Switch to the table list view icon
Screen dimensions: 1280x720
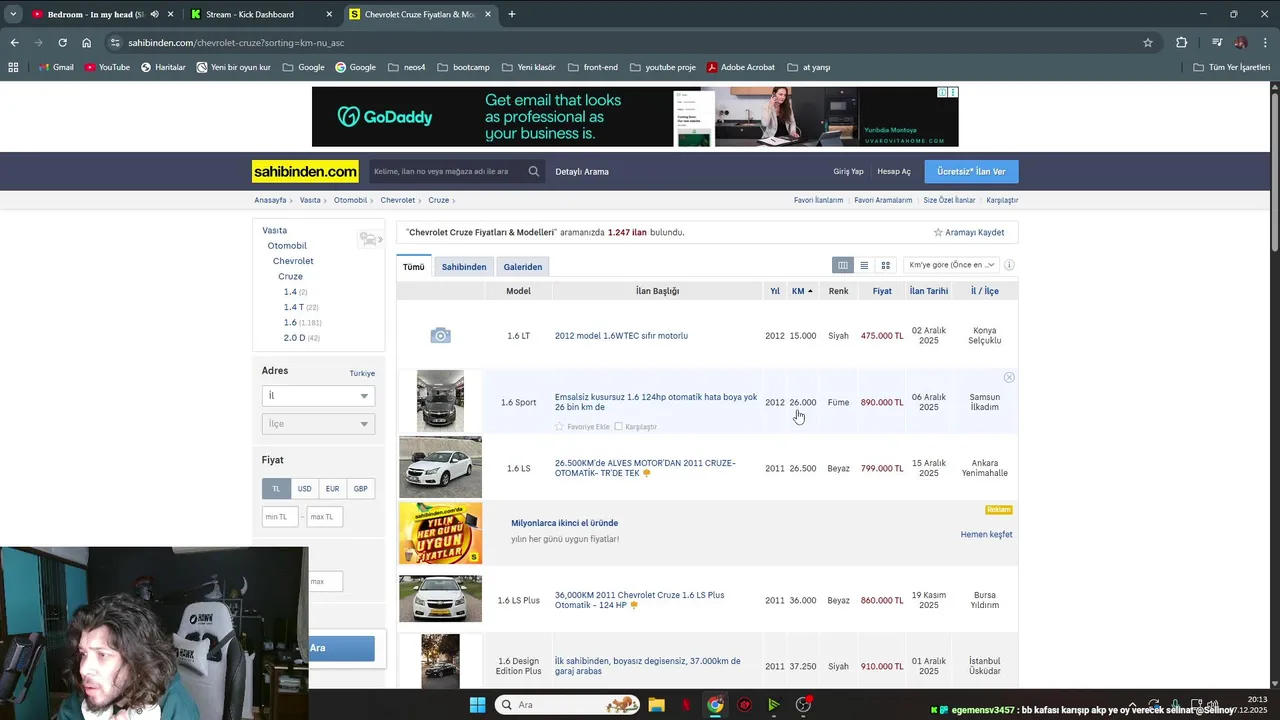(843, 265)
